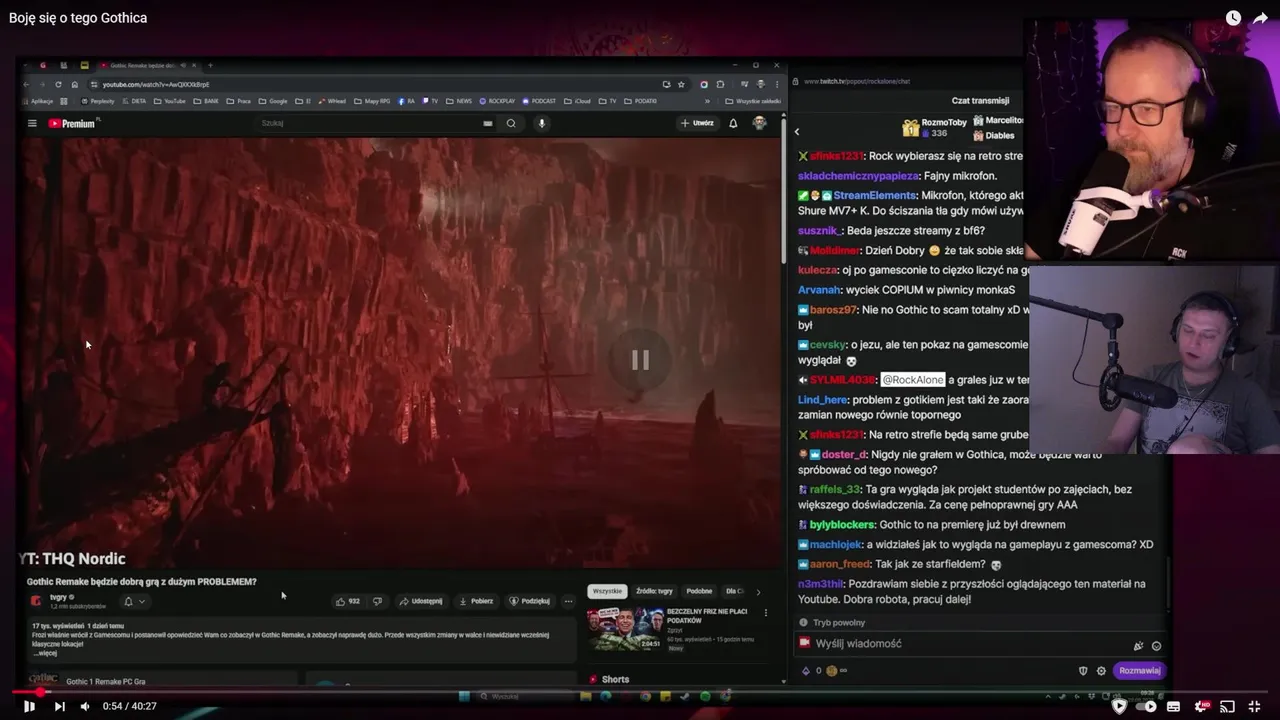The image size is (1280, 720).
Task: Click the search magnifier button on YouTube
Action: pyautogui.click(x=511, y=123)
